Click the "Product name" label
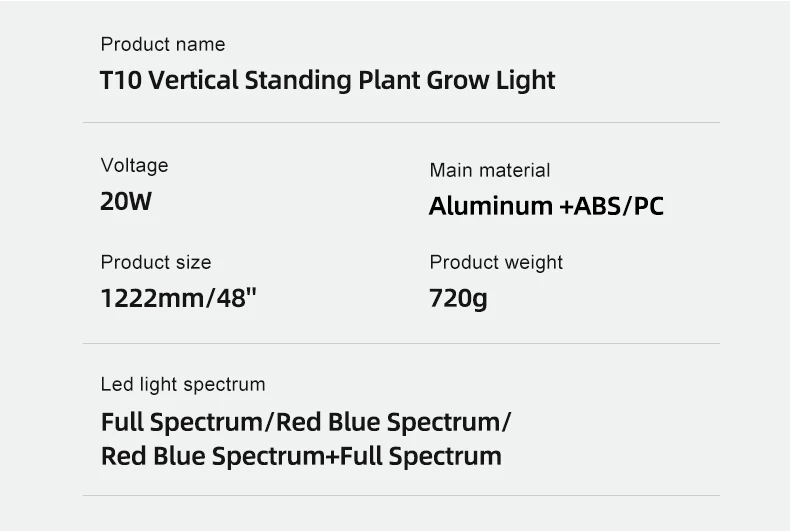Screen dimensions: 790x531 pyautogui.click(x=163, y=45)
